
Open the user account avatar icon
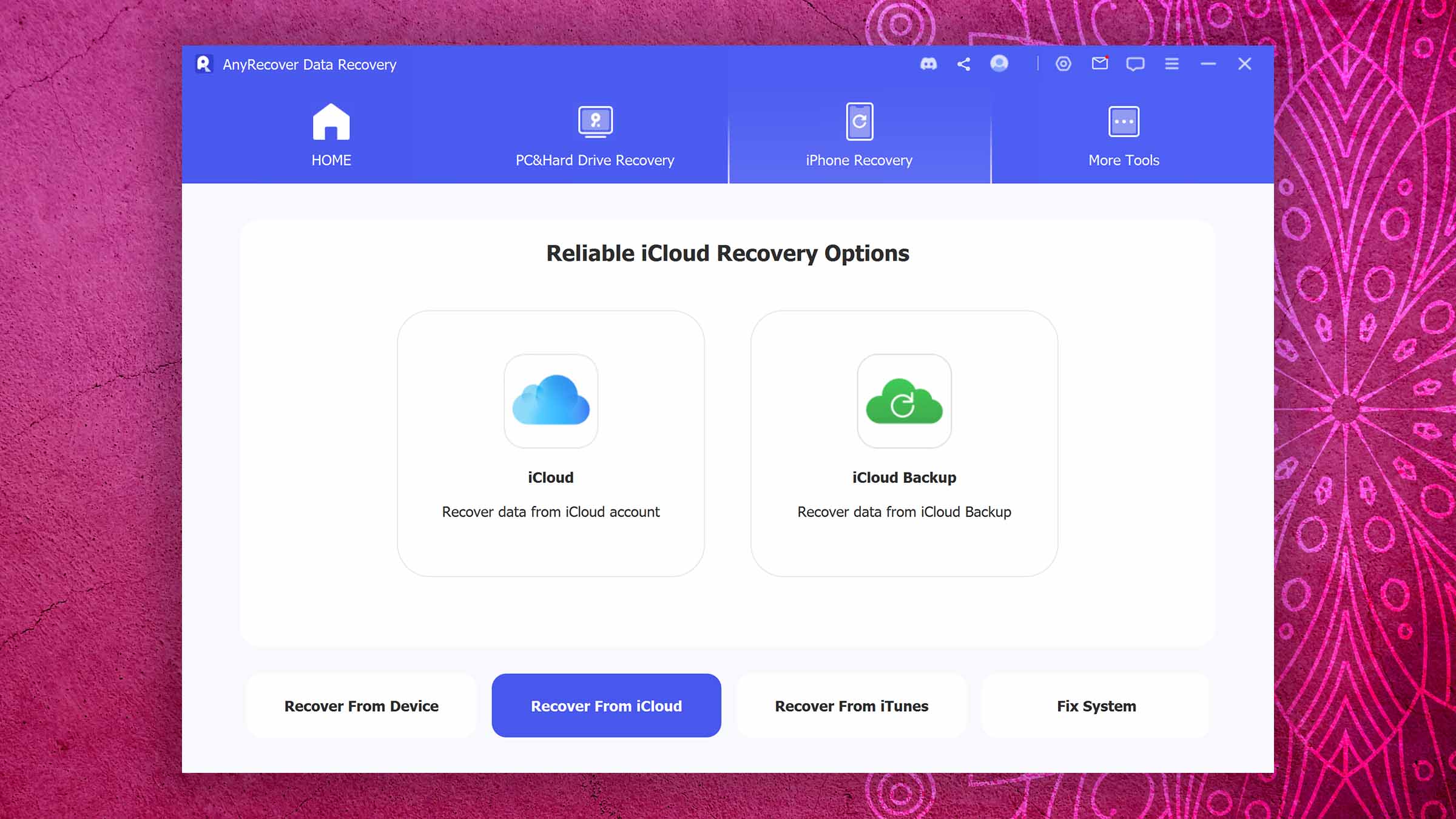click(x=999, y=63)
